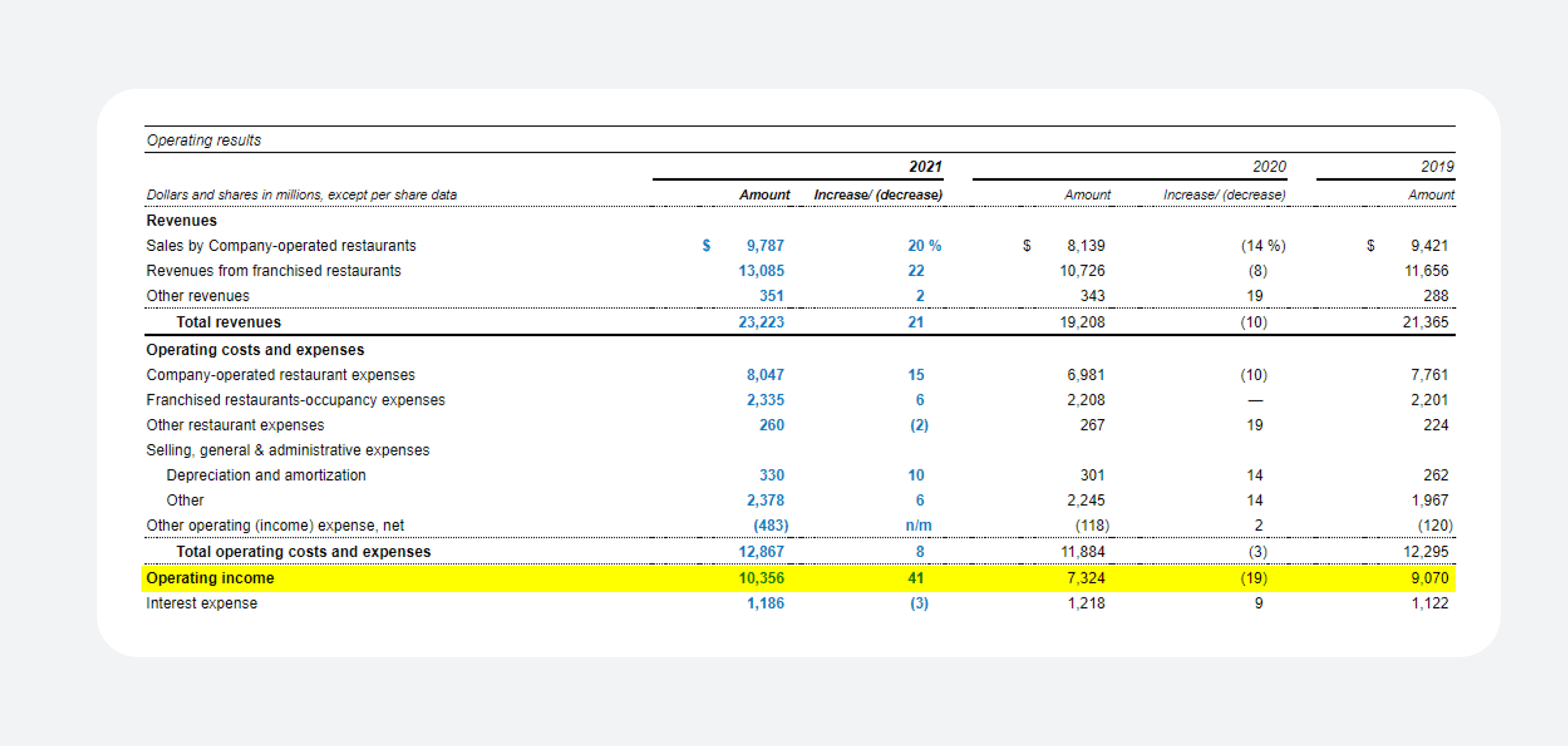Select the 'Total revenues' row label

[229, 322]
